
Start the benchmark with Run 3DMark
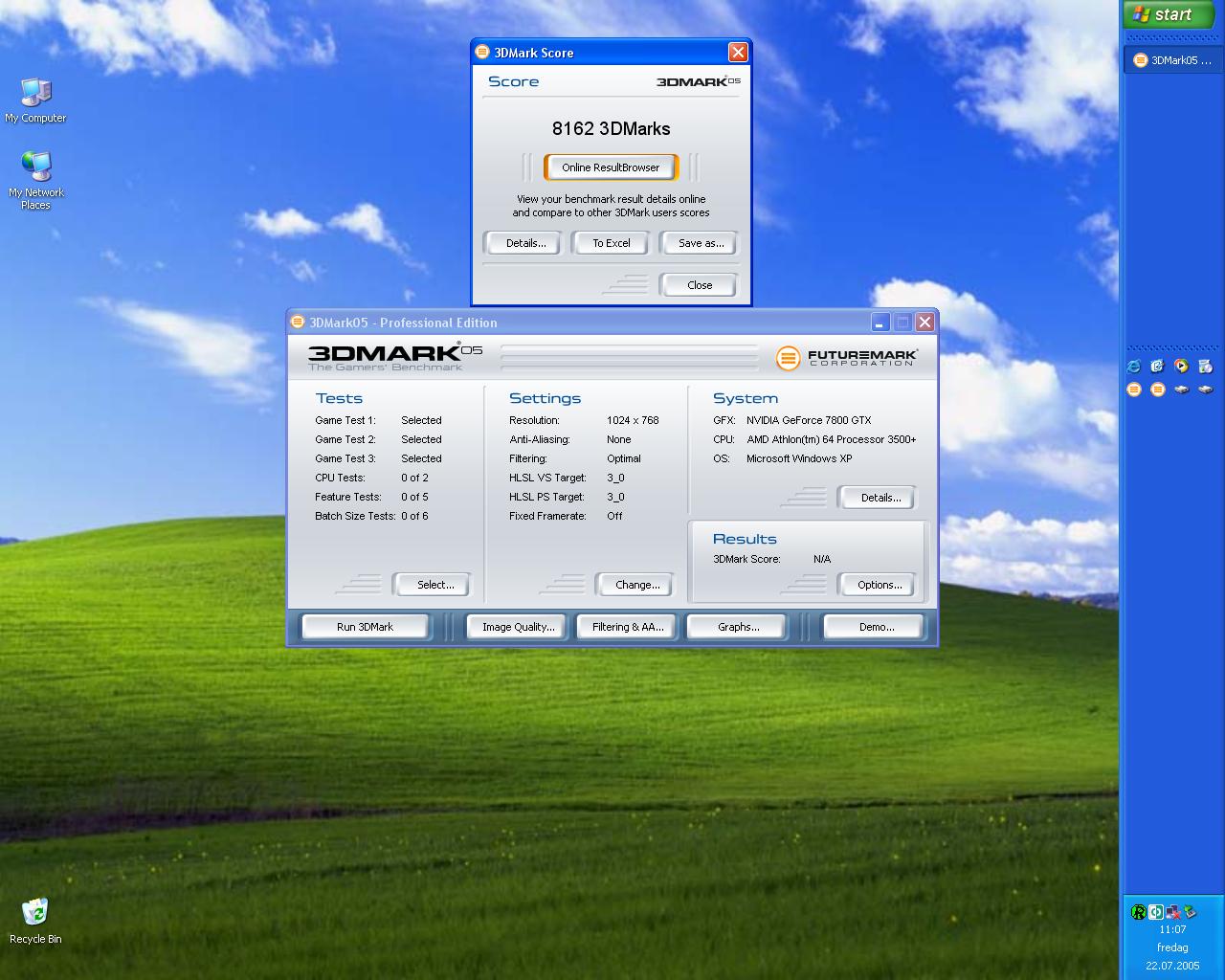[x=365, y=627]
